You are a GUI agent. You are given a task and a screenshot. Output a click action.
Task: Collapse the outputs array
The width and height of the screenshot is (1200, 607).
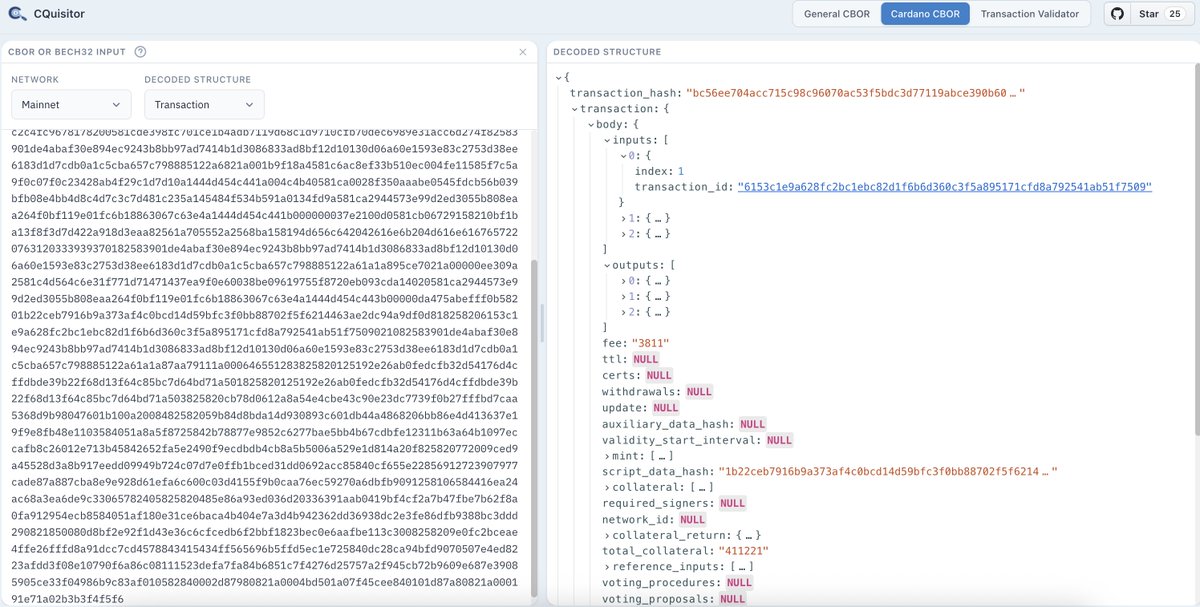tap(606, 265)
